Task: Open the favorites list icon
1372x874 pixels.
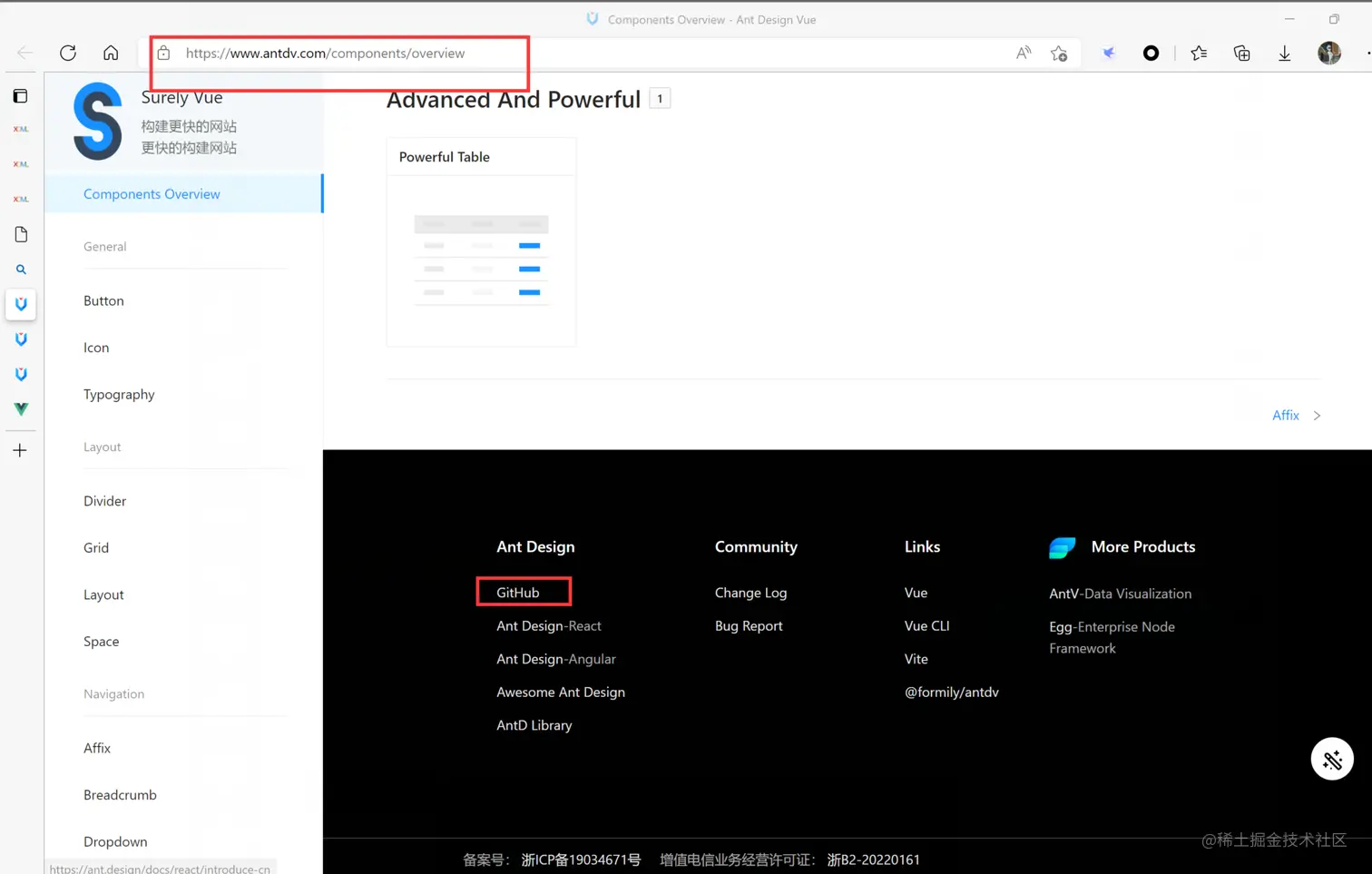Action: point(1199,53)
